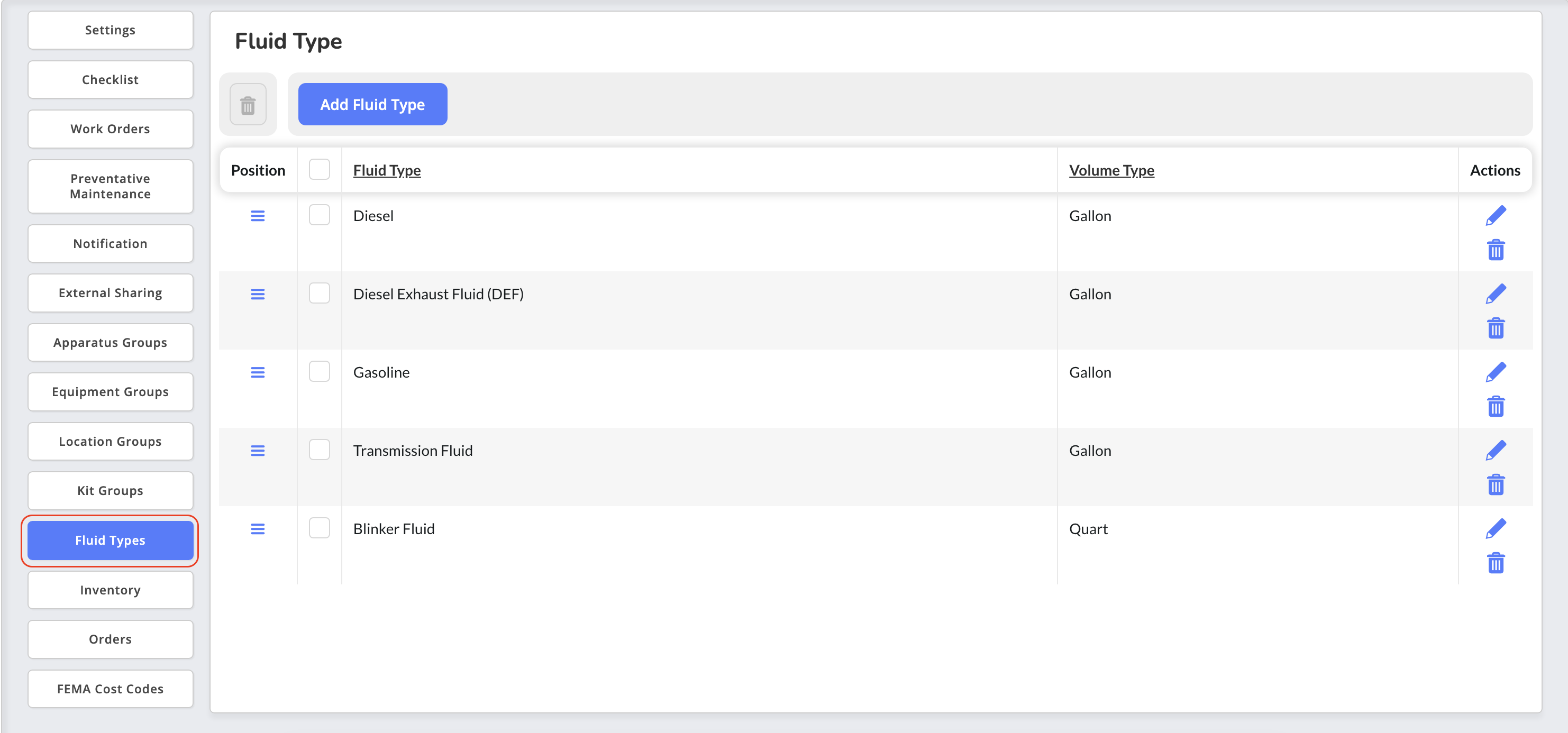Delete Transmission Fluid with trash icon
This screenshot has width=1568, height=733.
click(x=1496, y=485)
